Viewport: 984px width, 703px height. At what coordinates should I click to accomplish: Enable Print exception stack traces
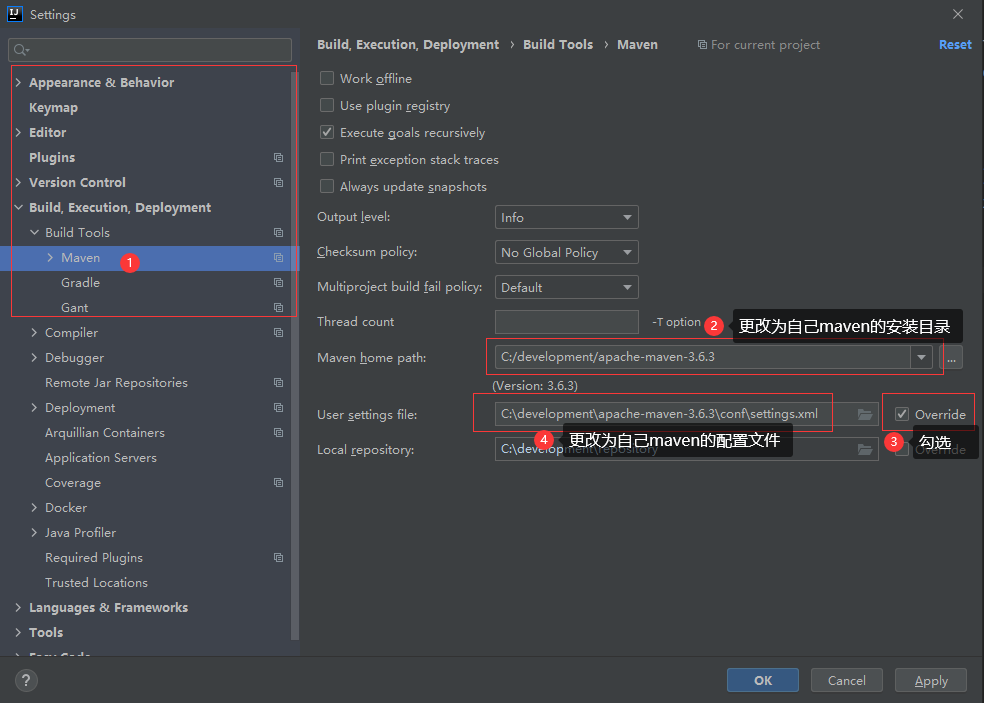coord(327,159)
